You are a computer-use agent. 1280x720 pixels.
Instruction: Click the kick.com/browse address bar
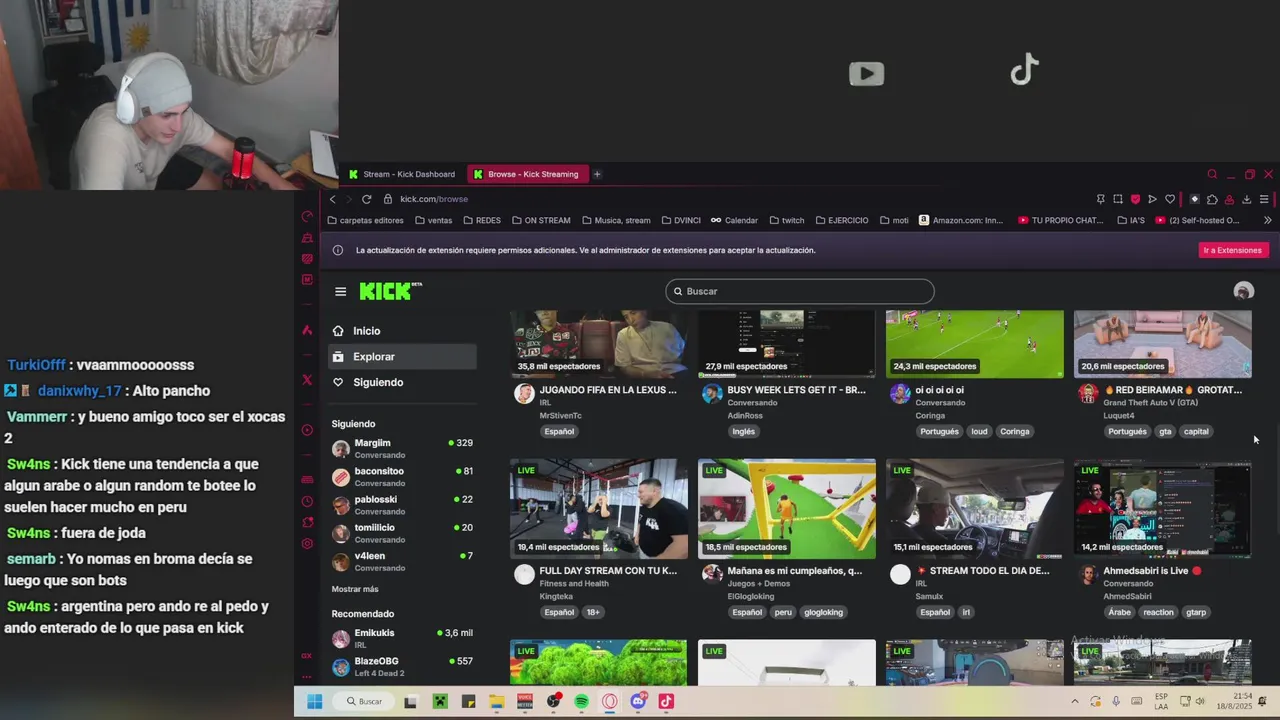(x=434, y=199)
